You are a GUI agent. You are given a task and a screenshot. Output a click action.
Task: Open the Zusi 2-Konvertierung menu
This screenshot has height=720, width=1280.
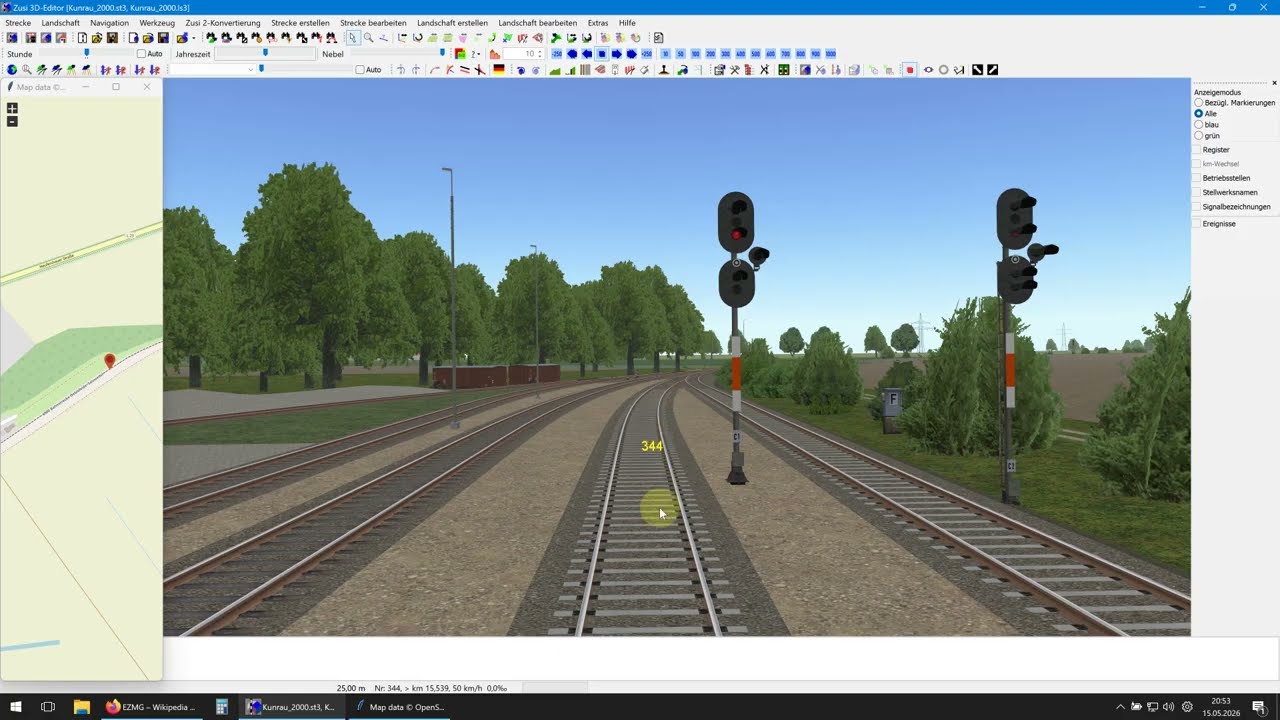click(x=223, y=23)
